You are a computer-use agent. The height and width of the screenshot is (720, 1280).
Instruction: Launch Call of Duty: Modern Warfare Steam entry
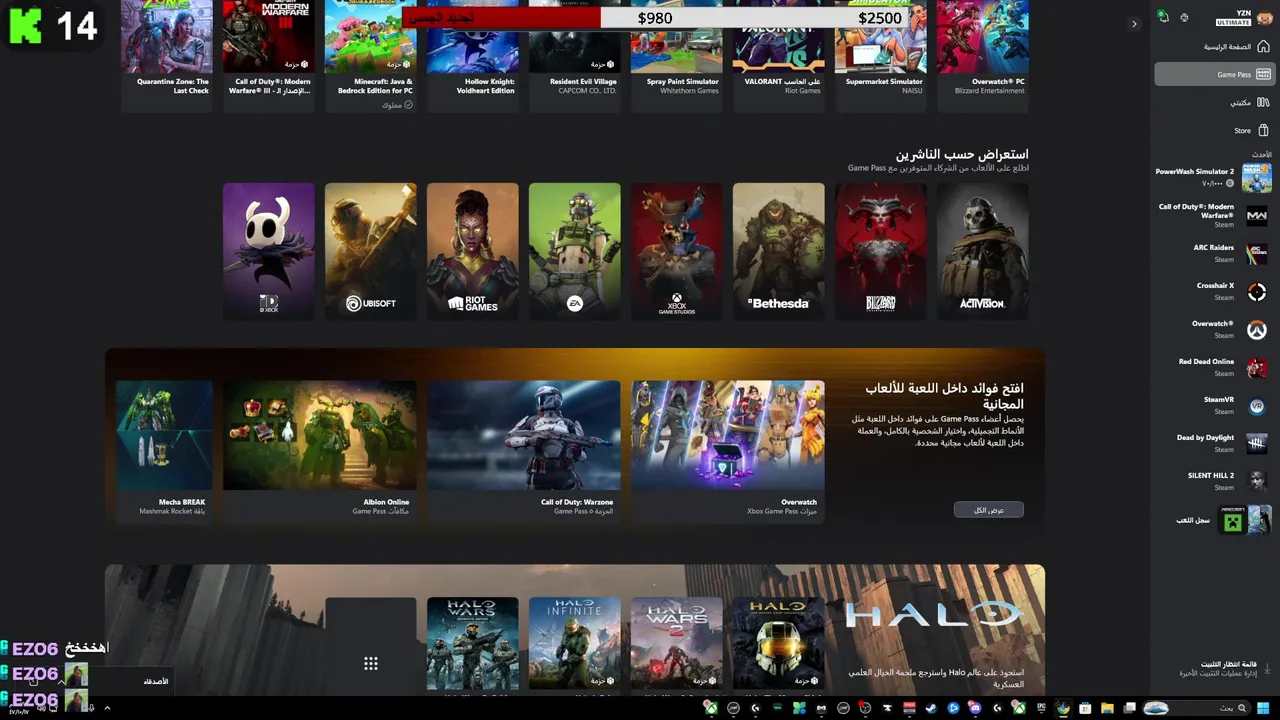coord(1214,215)
